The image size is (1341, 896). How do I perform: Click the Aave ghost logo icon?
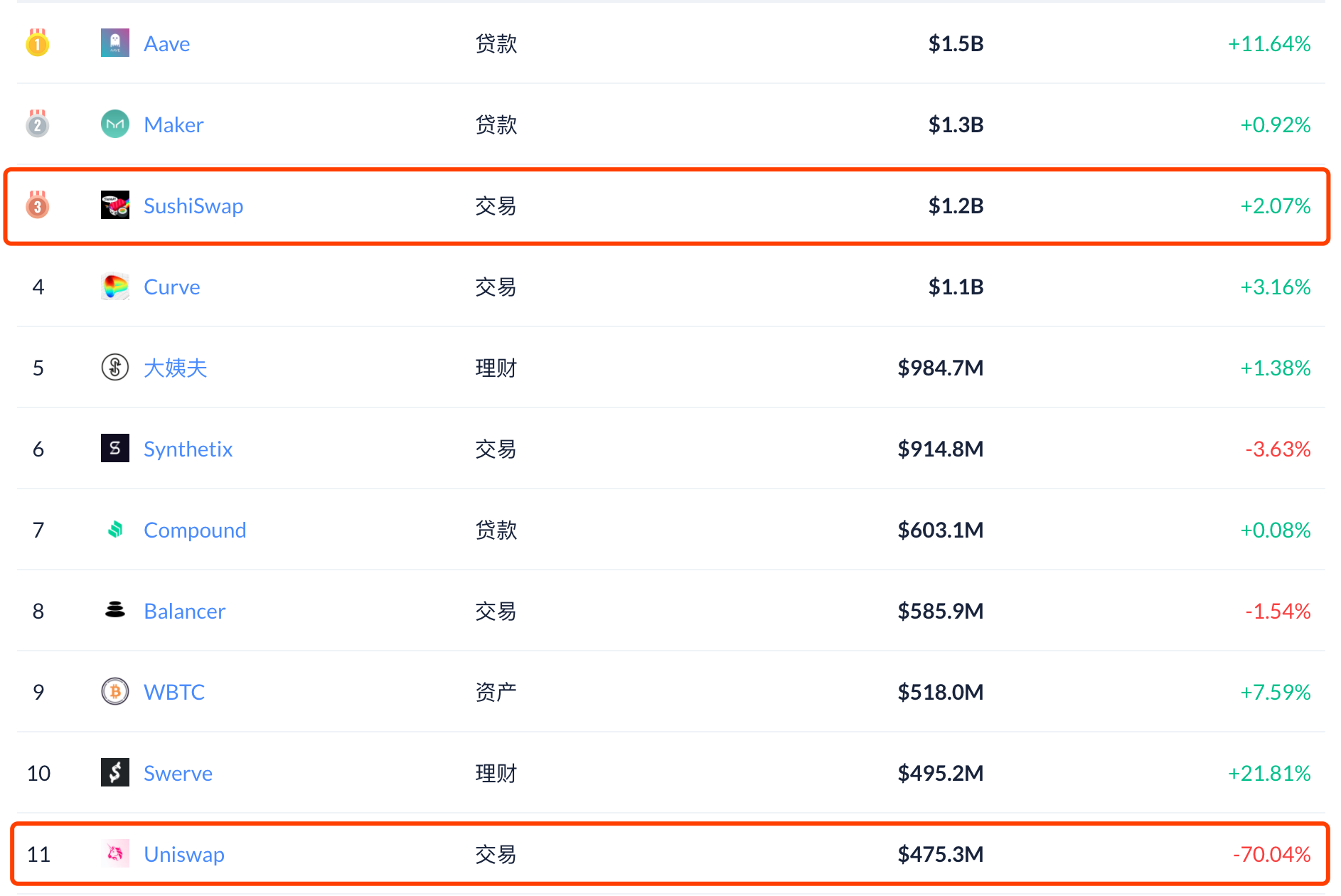point(114,43)
